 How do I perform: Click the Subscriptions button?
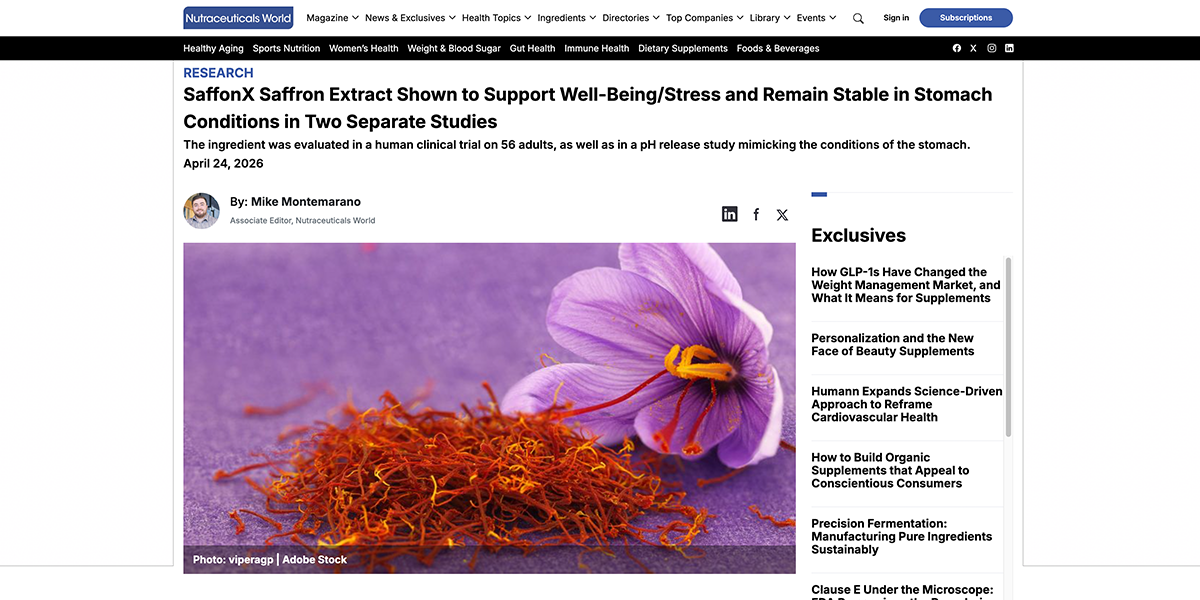tap(966, 18)
